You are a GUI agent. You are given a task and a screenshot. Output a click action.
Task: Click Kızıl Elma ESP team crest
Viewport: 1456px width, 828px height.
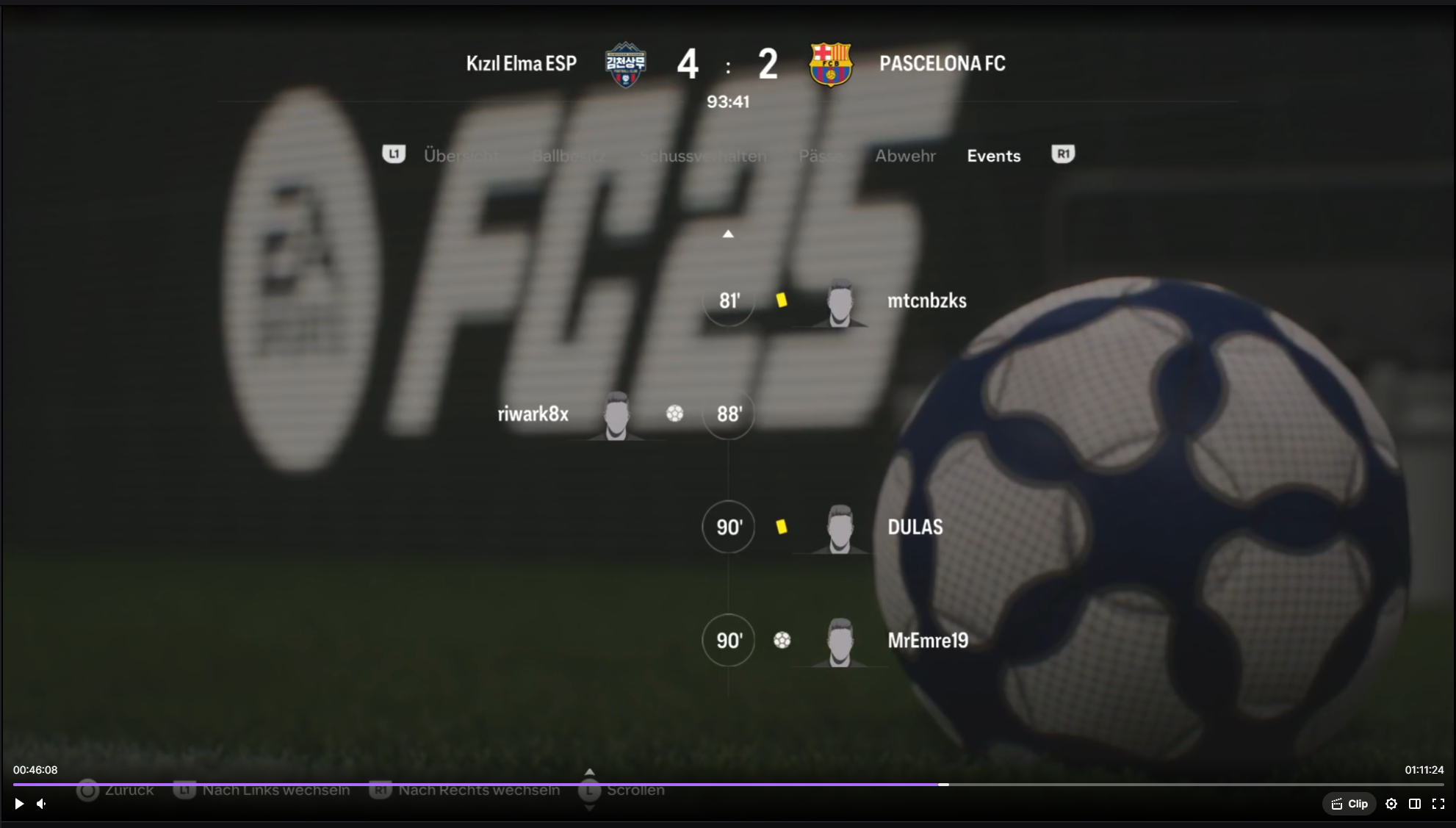pyautogui.click(x=625, y=65)
